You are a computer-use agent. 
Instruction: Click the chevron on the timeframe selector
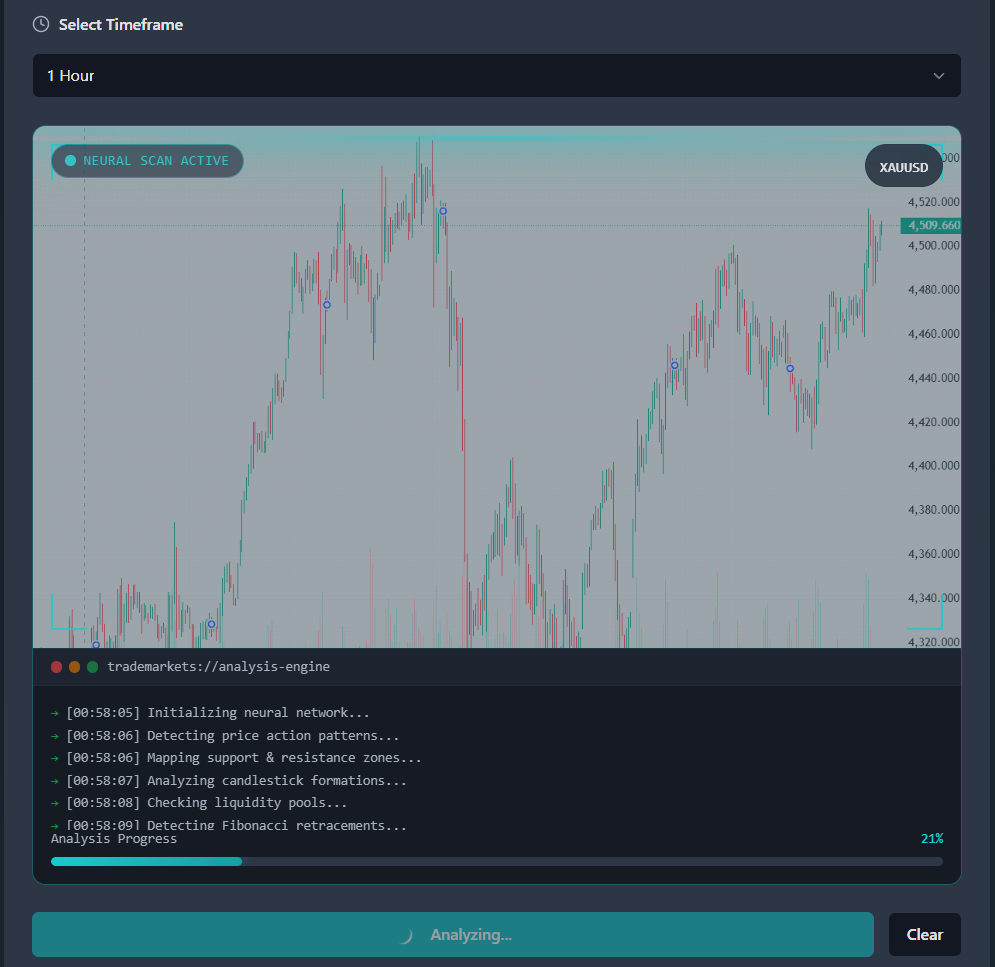[938, 75]
